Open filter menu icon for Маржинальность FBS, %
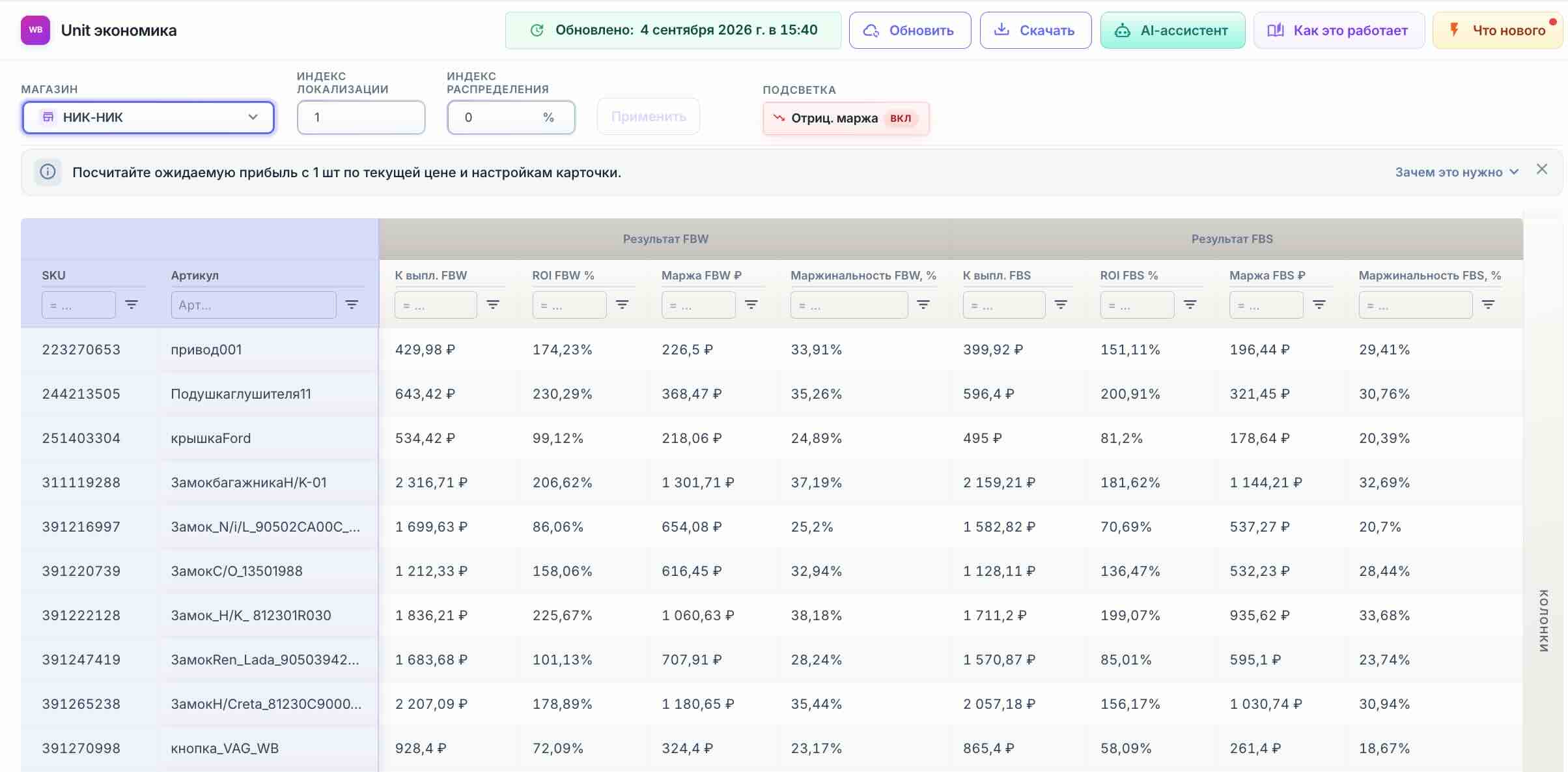The image size is (1568, 772). 1488,304
